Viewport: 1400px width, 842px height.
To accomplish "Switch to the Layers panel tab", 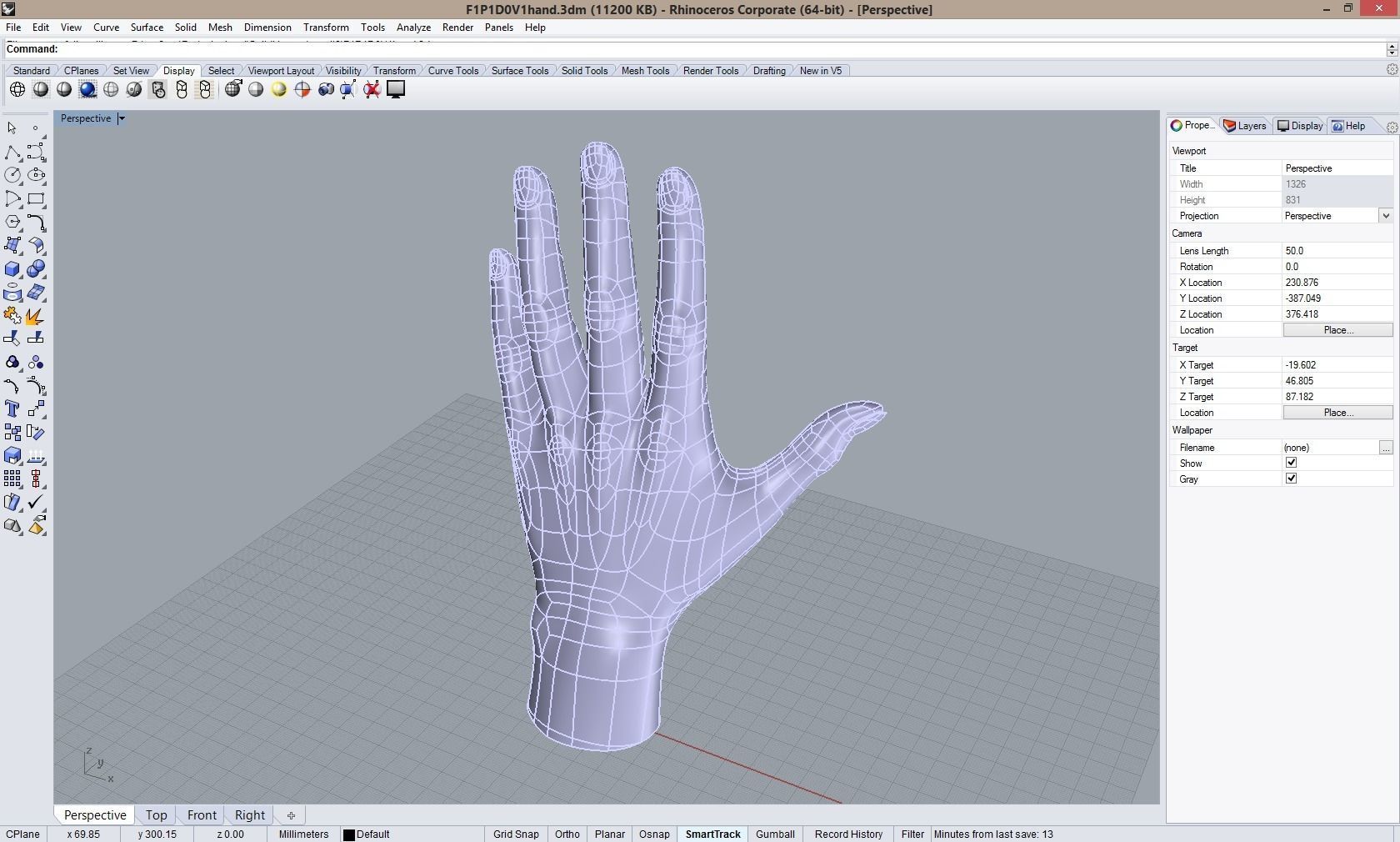I will [x=1245, y=126].
